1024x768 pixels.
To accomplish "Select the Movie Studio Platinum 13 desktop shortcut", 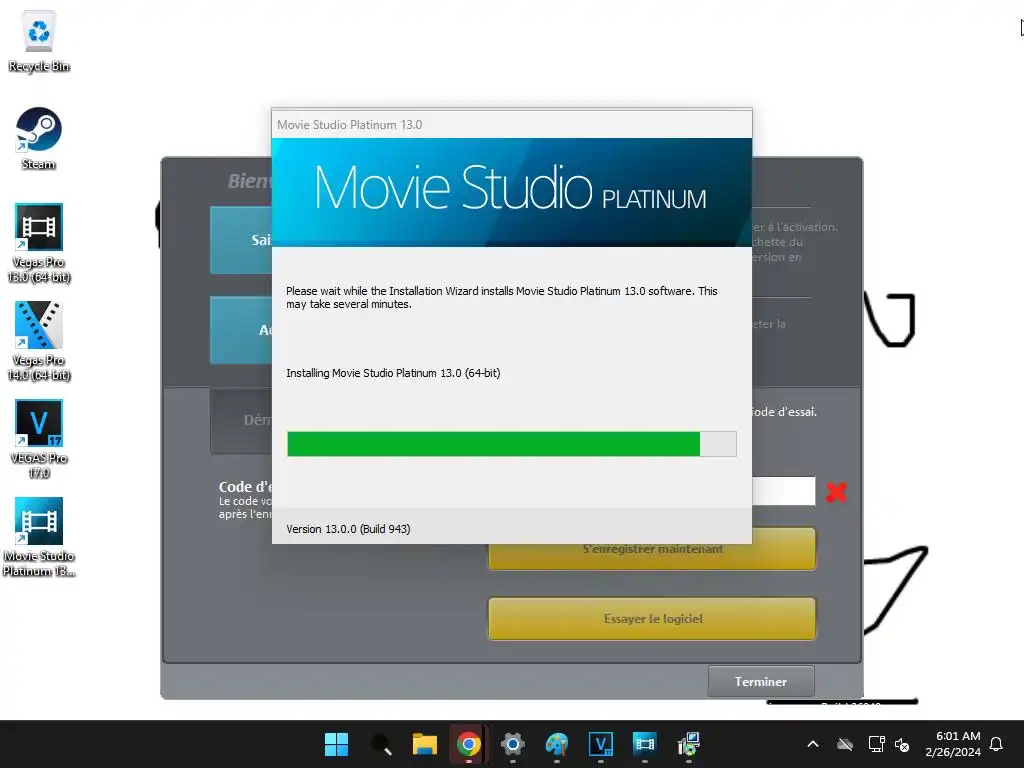I will 39,537.
